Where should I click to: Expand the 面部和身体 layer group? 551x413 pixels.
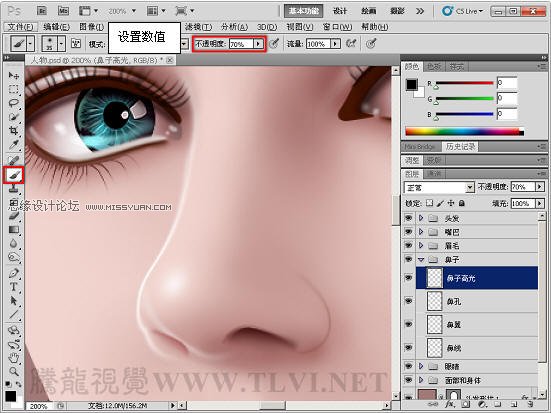(x=421, y=380)
